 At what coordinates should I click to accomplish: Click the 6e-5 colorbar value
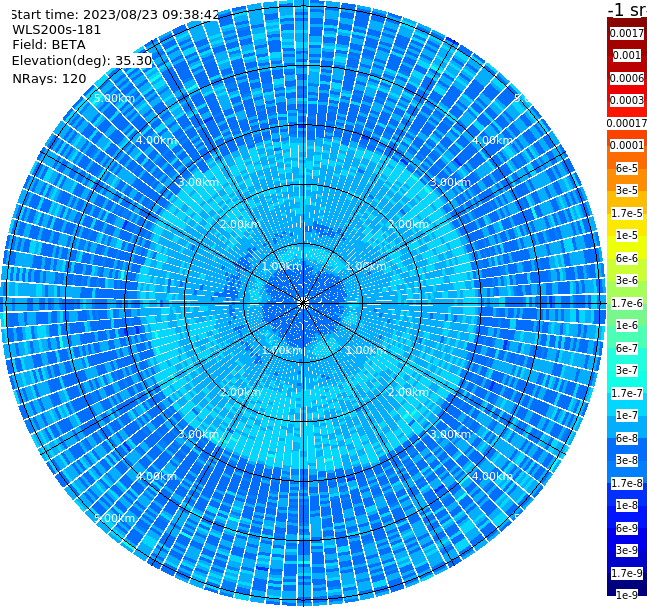click(x=627, y=168)
